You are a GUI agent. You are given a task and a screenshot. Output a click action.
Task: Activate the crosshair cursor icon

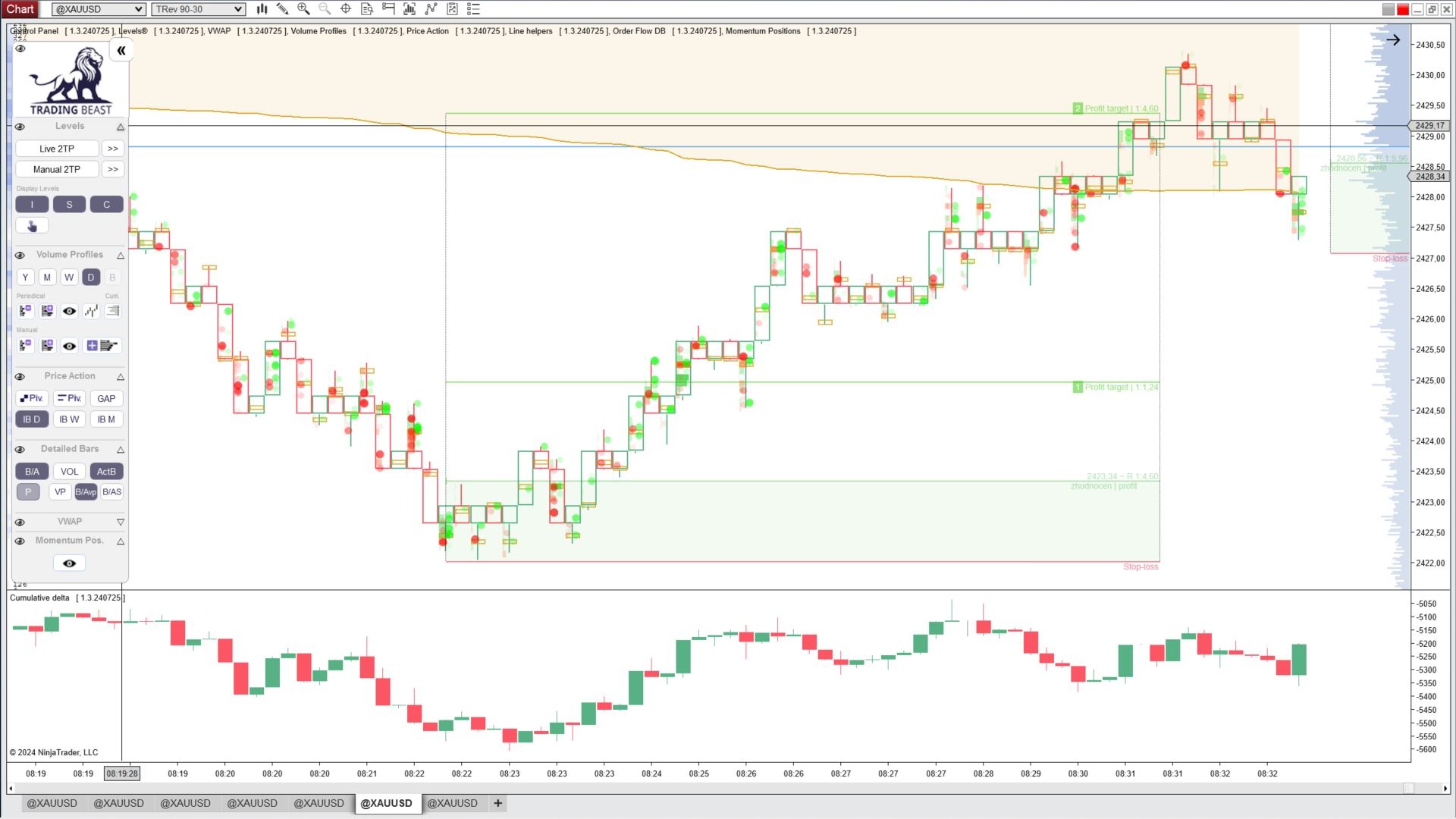pyautogui.click(x=346, y=9)
